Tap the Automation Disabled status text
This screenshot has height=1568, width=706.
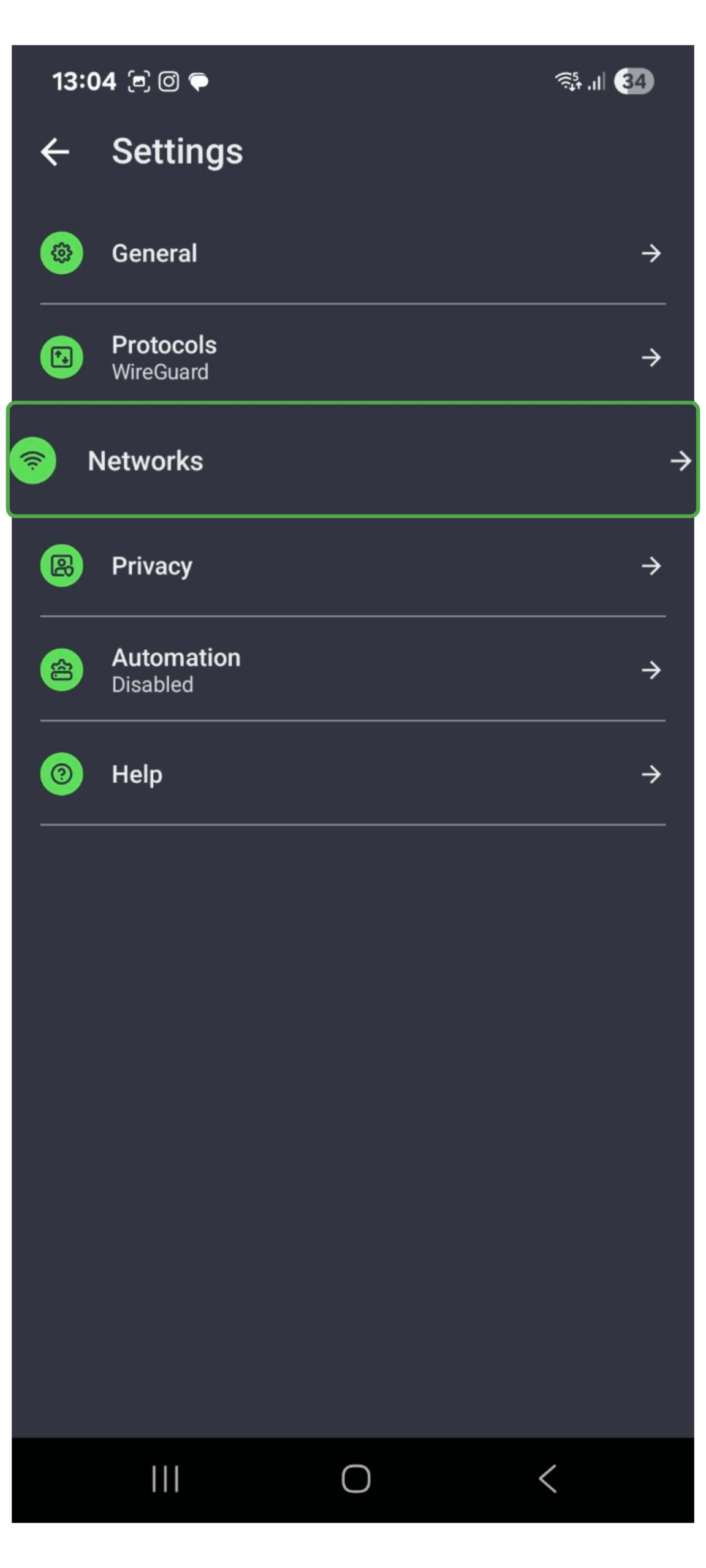(x=153, y=684)
